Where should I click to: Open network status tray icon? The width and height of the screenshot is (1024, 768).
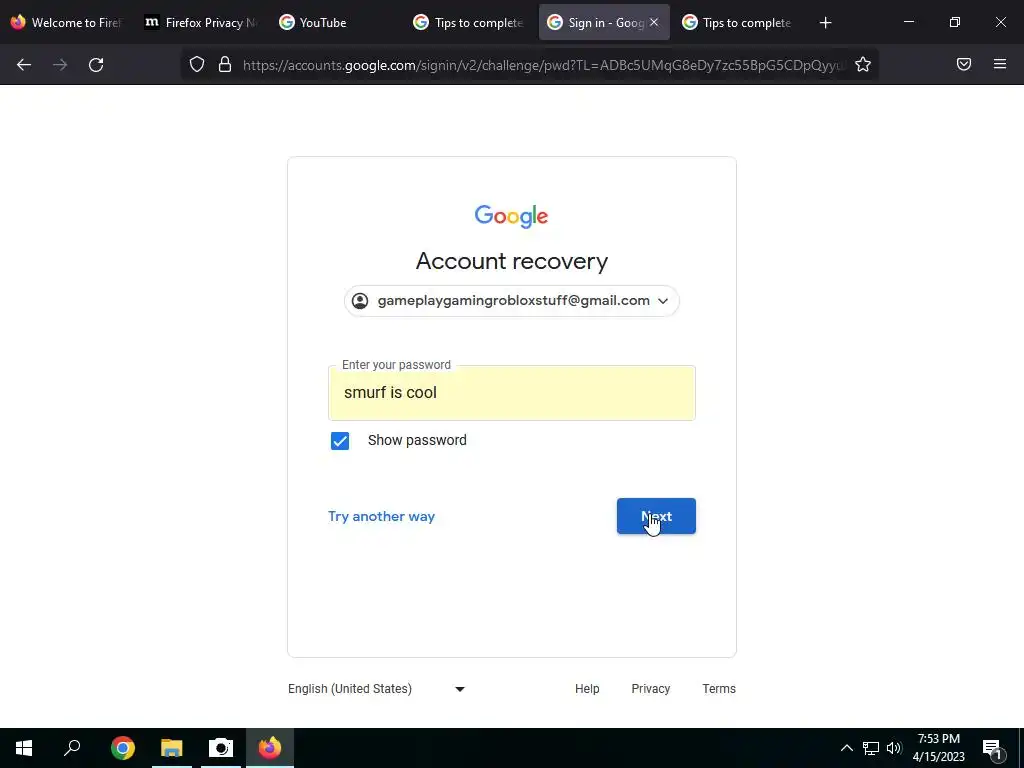[x=871, y=748]
